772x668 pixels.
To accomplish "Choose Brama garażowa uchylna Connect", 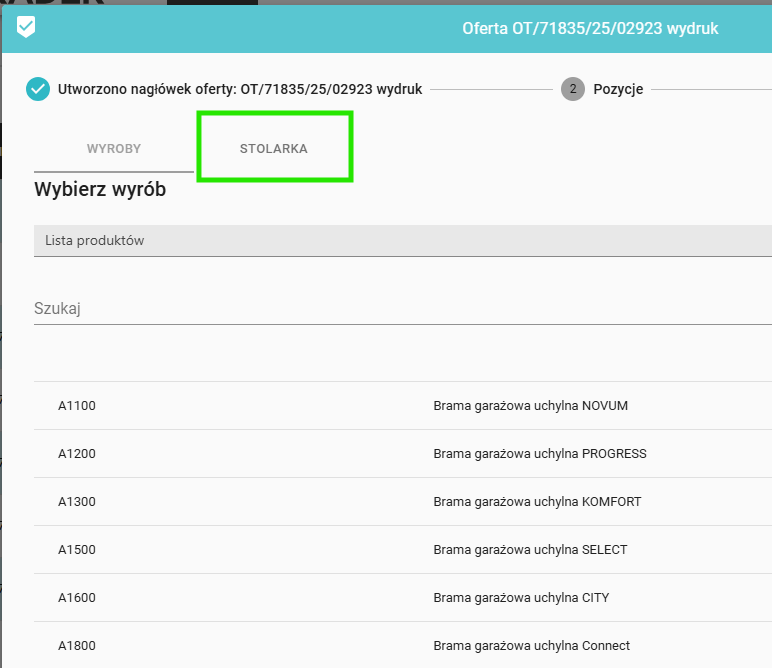I will 531,646.
